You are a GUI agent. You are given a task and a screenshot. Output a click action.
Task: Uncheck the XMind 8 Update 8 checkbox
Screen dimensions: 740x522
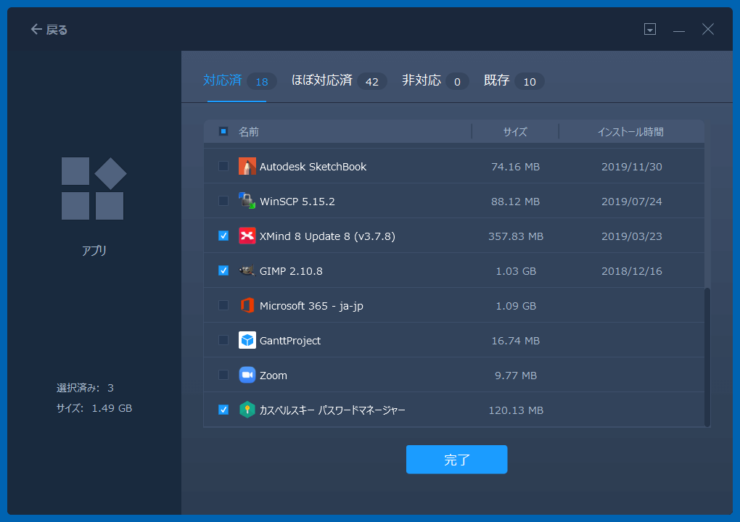pyautogui.click(x=223, y=236)
